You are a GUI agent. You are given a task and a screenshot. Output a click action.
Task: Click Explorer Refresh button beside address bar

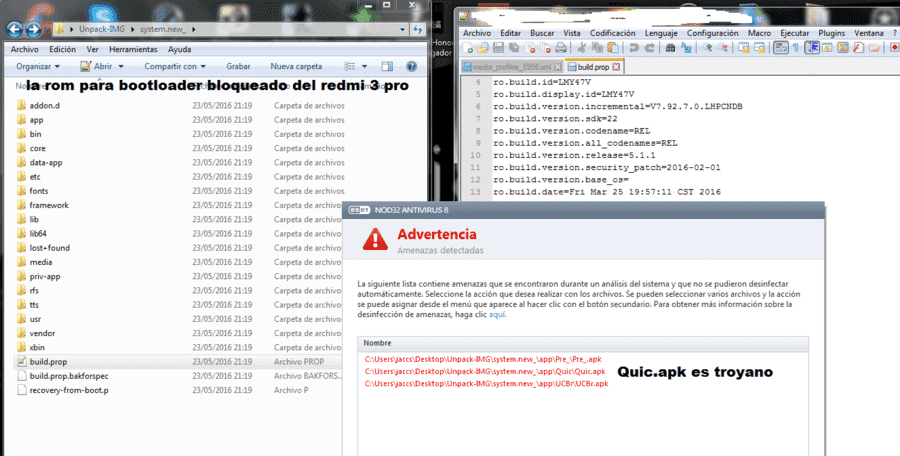[418, 29]
